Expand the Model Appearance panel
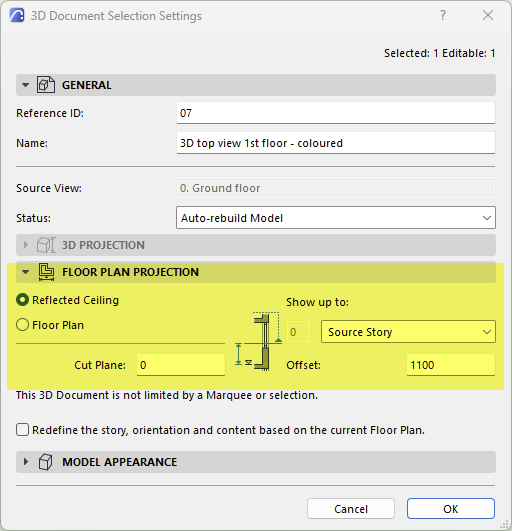 pyautogui.click(x=25, y=462)
